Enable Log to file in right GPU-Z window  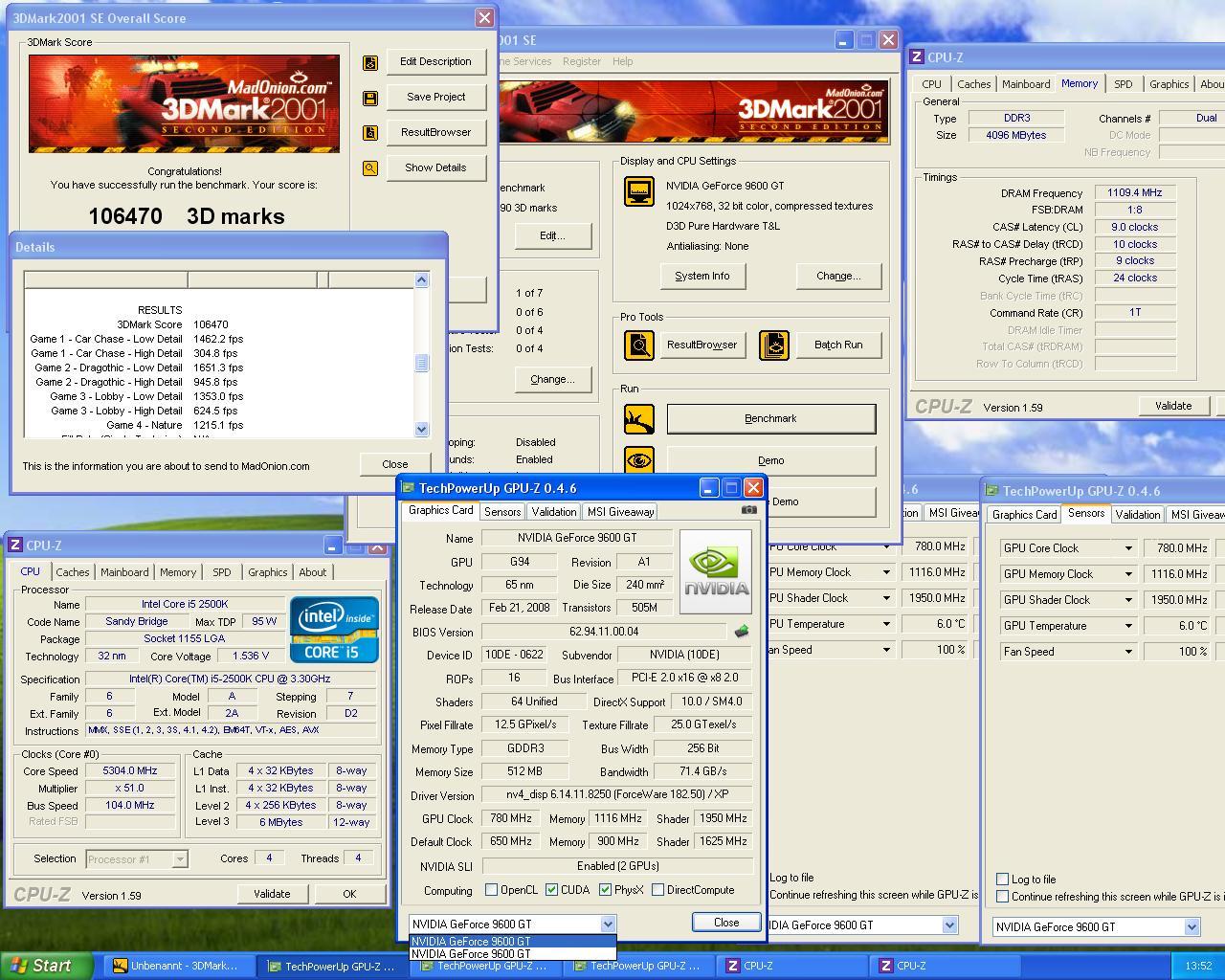(x=1003, y=880)
